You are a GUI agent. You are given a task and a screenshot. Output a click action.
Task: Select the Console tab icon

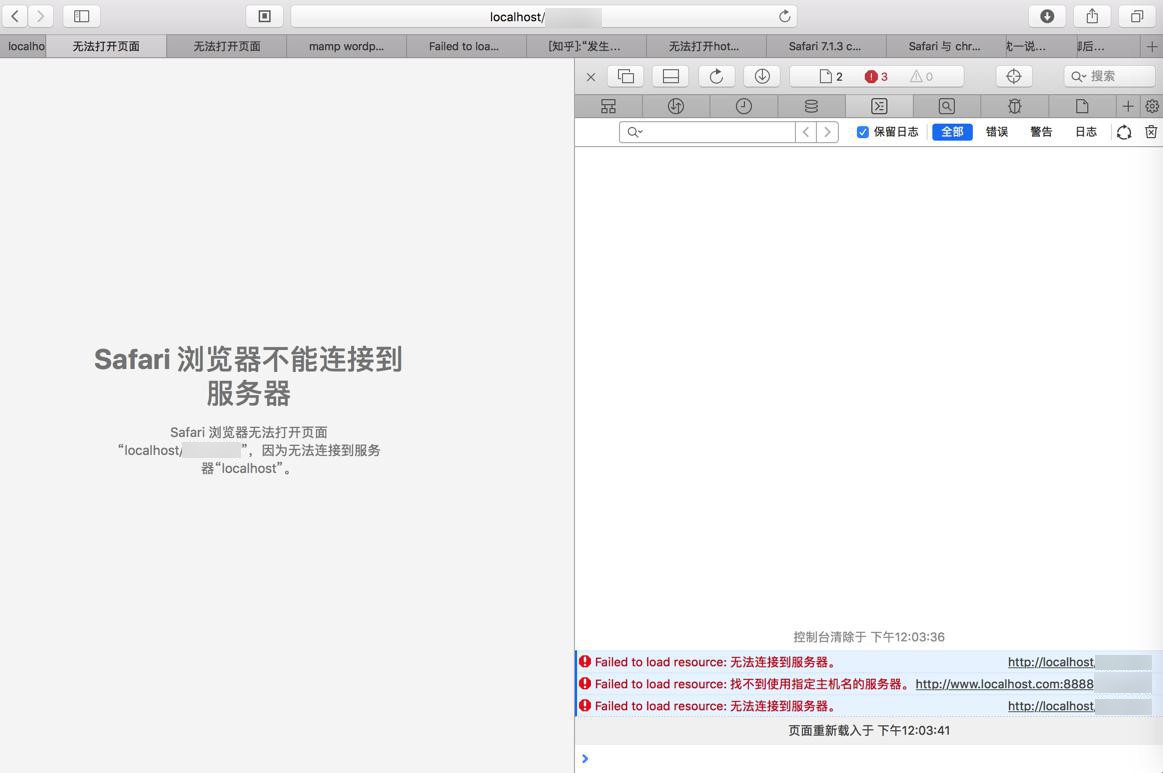(879, 106)
